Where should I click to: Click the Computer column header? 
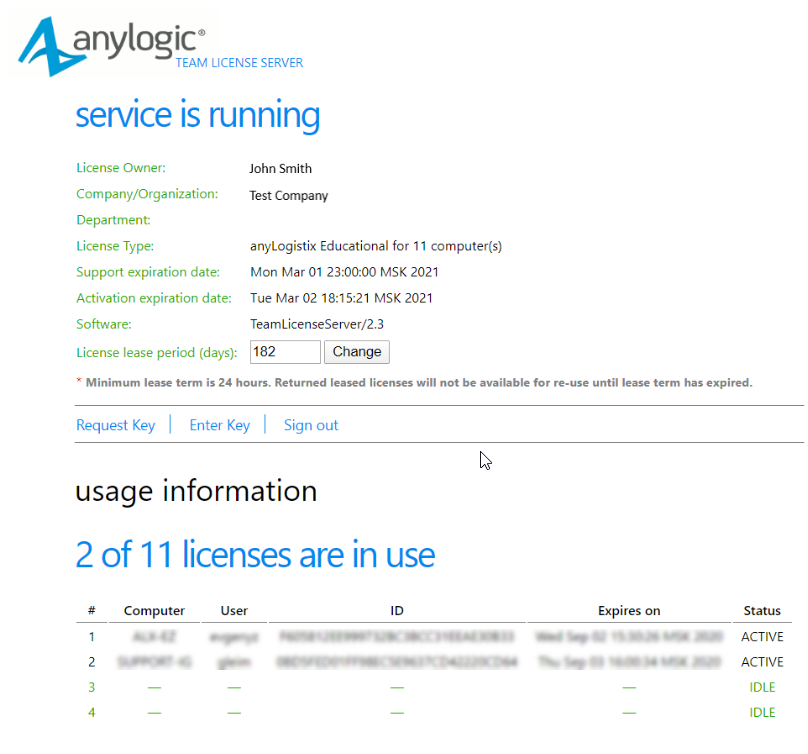coord(154,611)
